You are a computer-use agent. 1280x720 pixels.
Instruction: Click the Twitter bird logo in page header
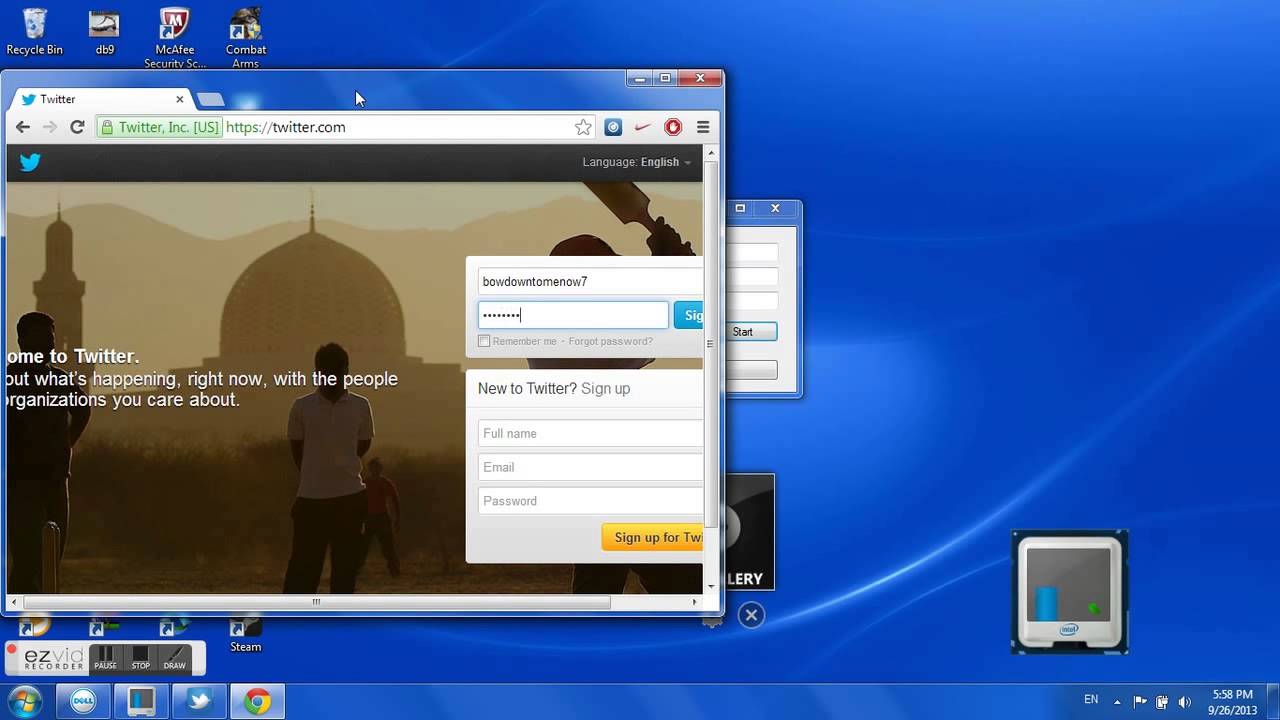coord(30,162)
